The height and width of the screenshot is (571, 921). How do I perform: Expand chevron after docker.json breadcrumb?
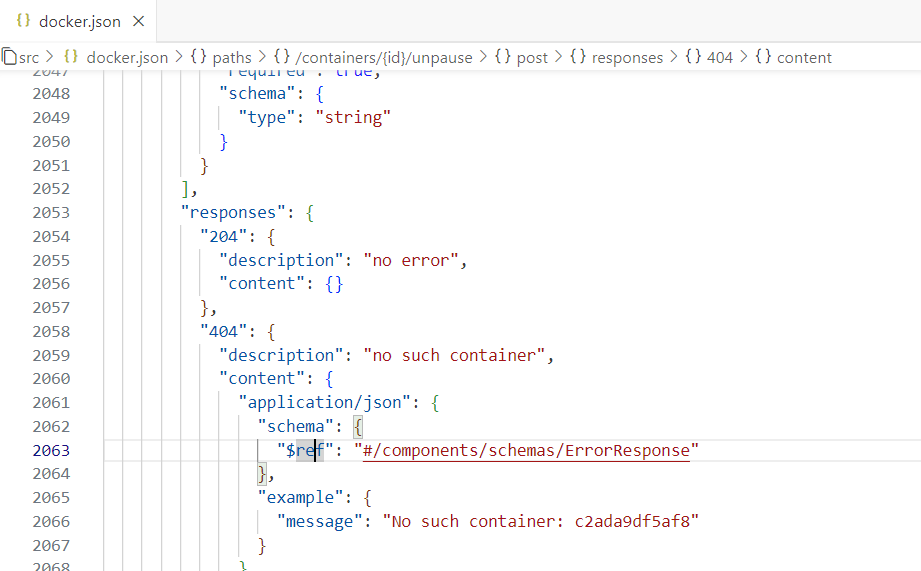tap(179, 57)
